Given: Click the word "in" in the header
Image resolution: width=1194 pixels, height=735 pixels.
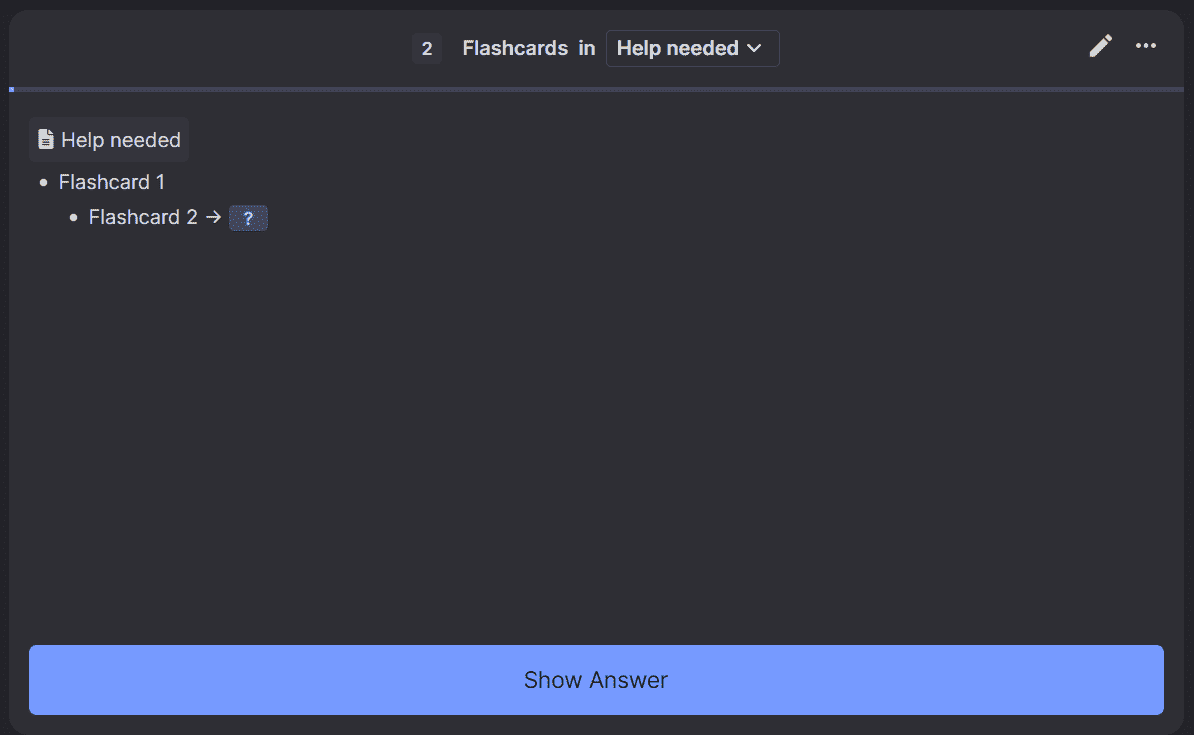Looking at the screenshot, I should [587, 48].
